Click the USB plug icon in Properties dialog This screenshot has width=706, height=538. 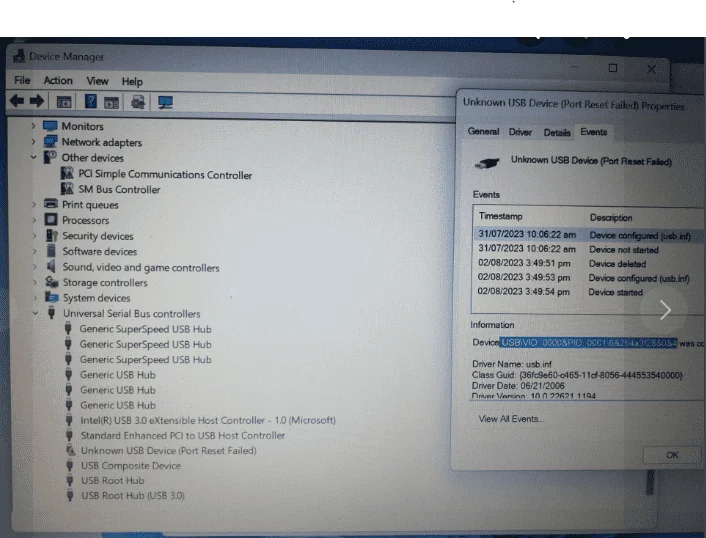click(x=487, y=163)
